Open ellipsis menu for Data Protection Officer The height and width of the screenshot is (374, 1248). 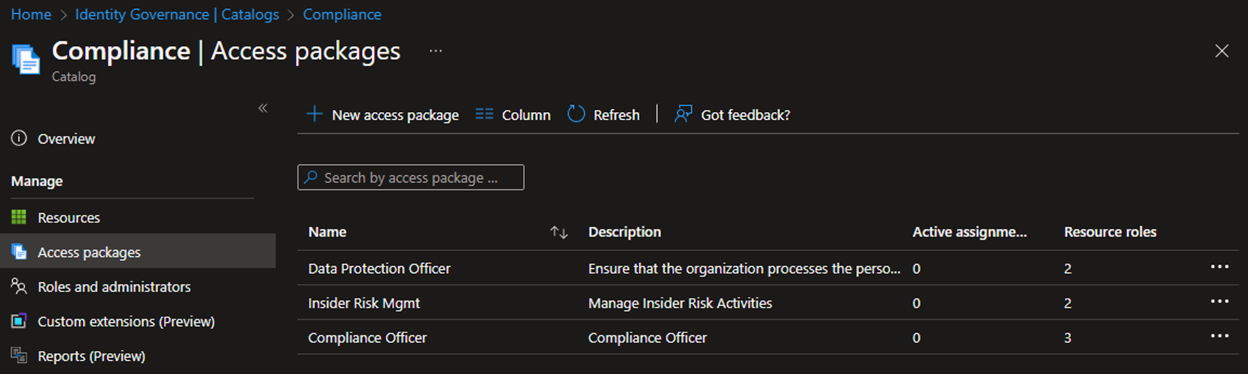[1219, 267]
